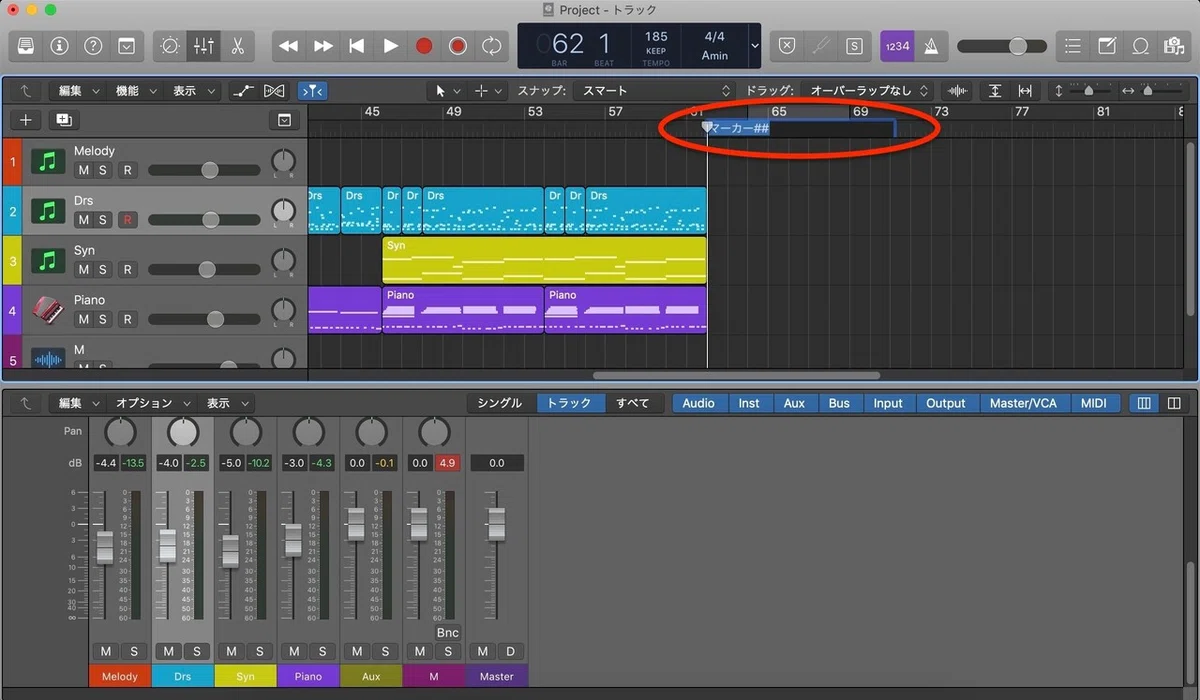Viewport: 1200px width, 700px height.
Task: Start playback with the Play button
Action: pyautogui.click(x=391, y=46)
